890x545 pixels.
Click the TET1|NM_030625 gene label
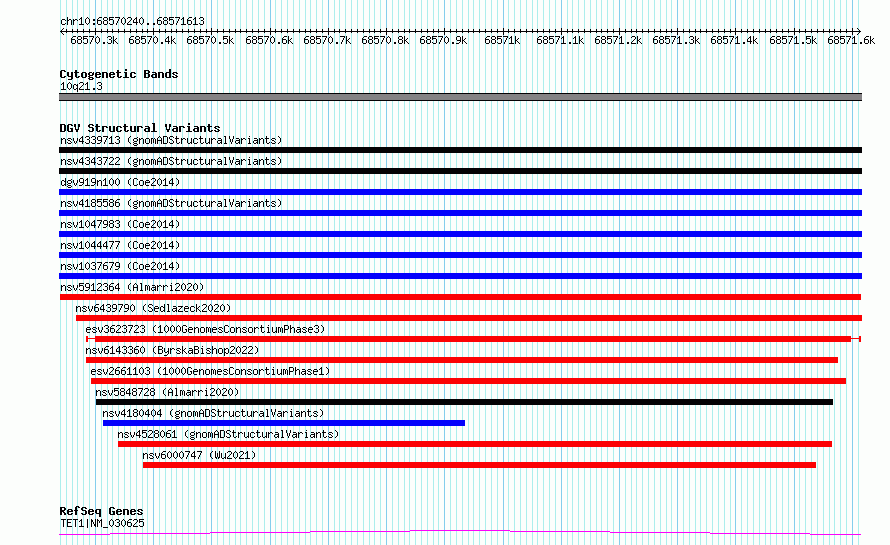pyautogui.click(x=102, y=523)
